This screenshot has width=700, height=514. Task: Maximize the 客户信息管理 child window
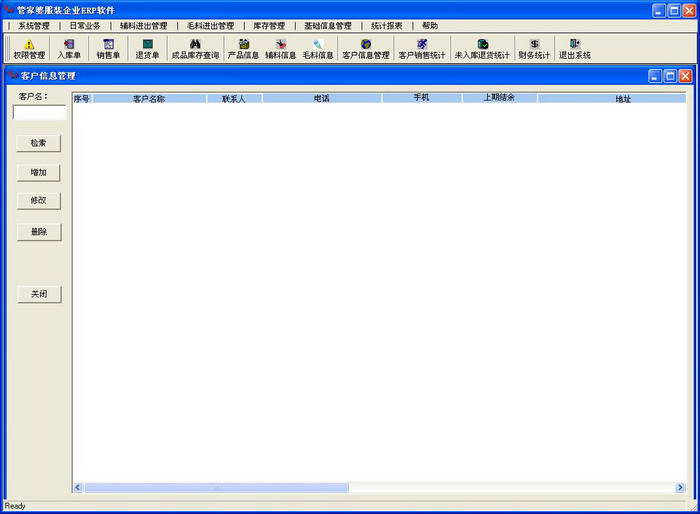tap(671, 76)
